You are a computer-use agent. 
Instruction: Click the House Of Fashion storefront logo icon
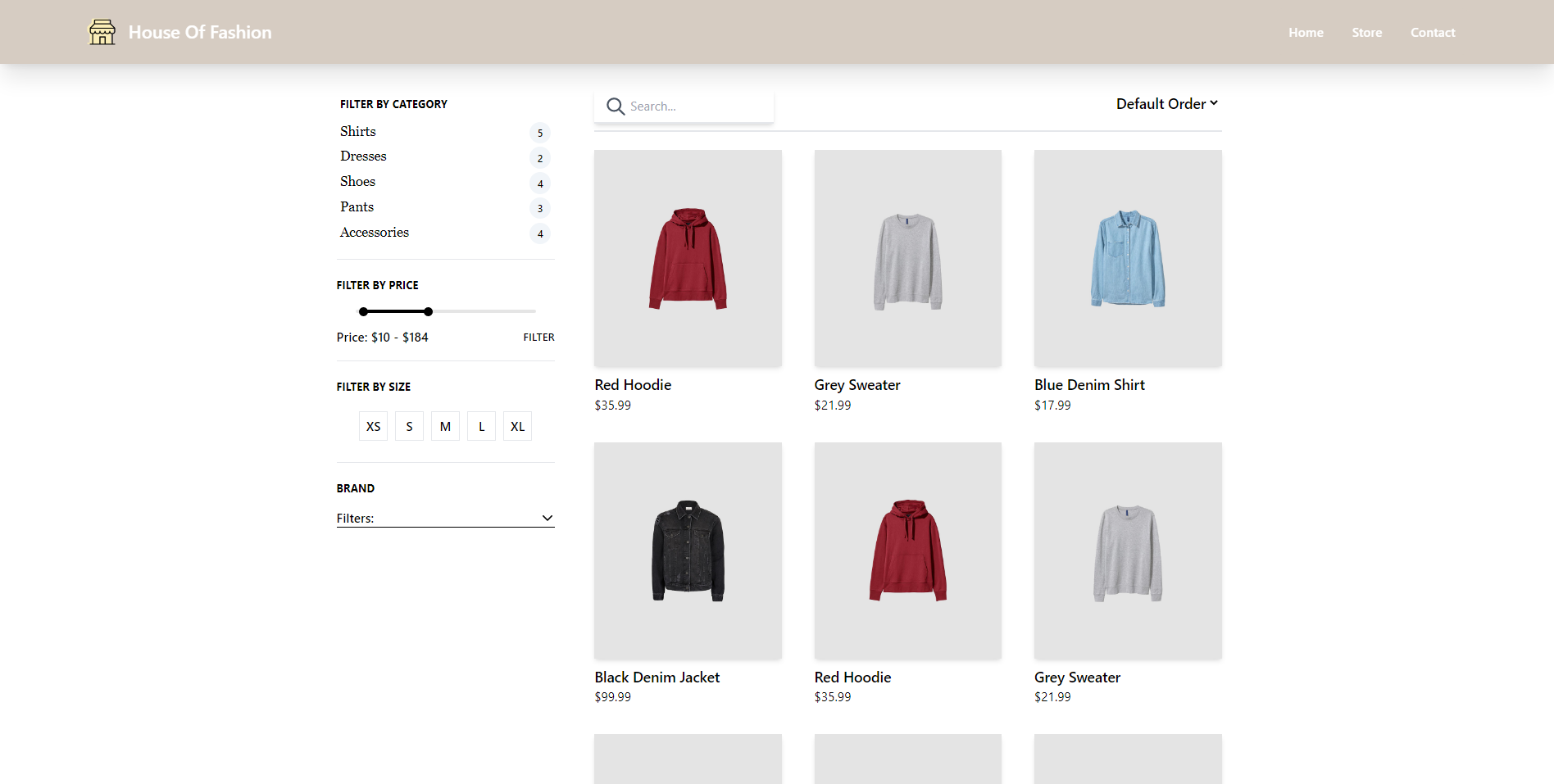click(x=102, y=32)
